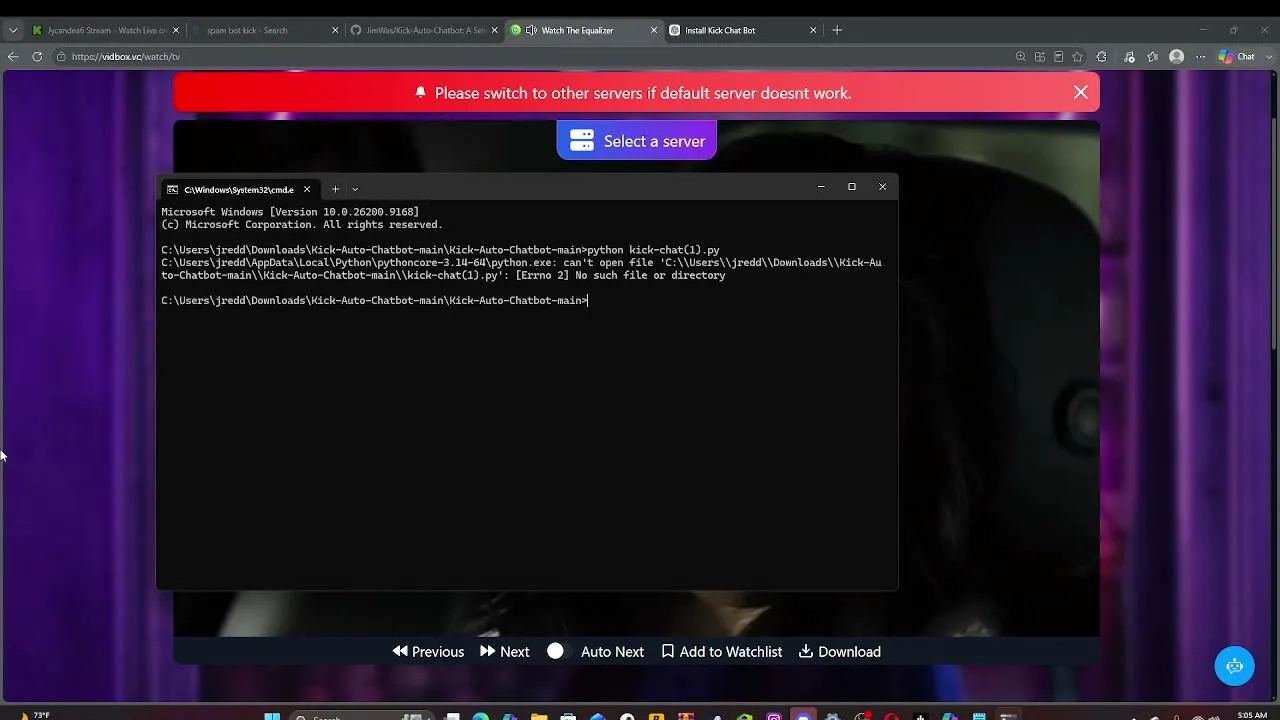Viewport: 1280px width, 720px height.
Task: Minimize the Command Prompt window
Action: [x=821, y=187]
